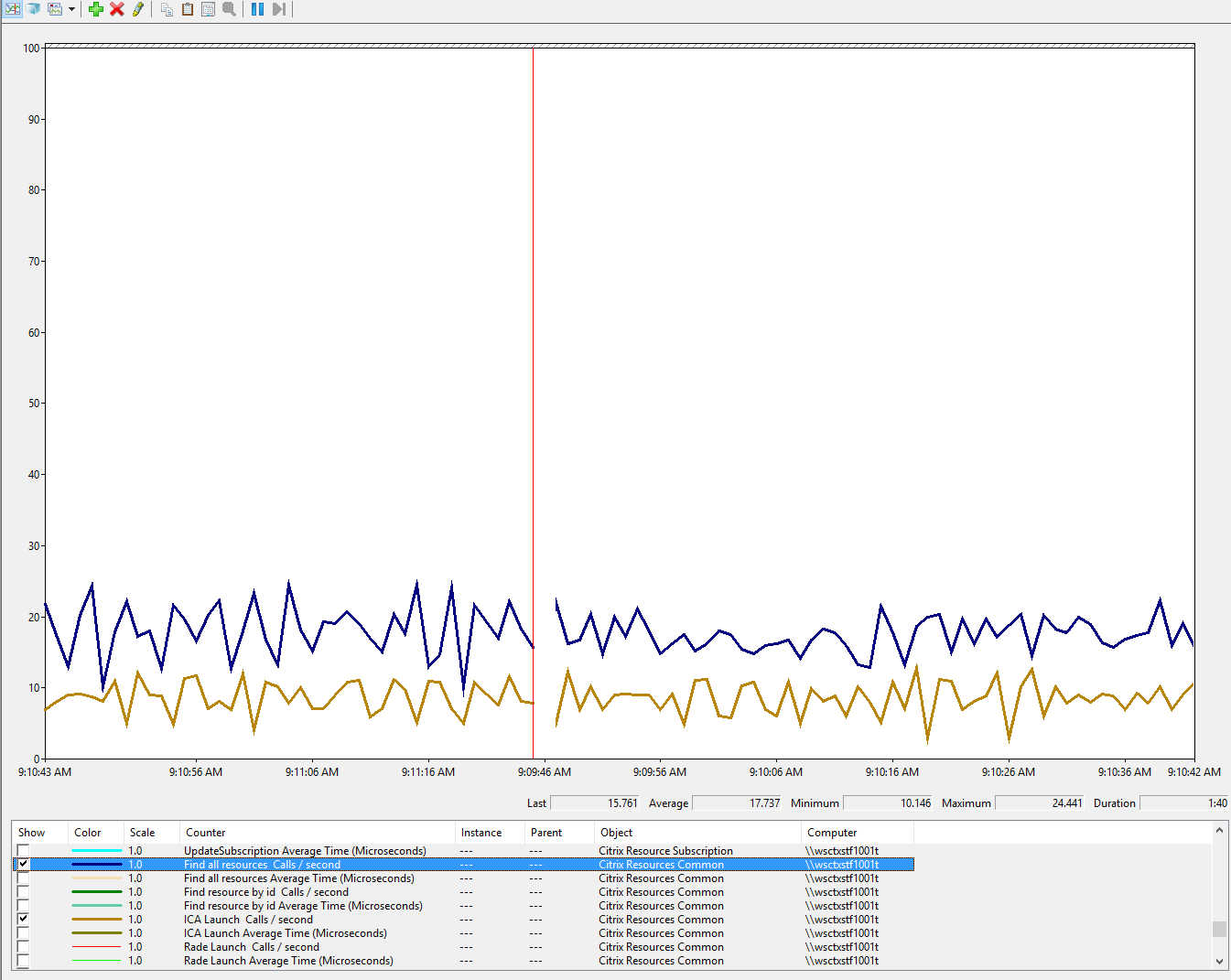1231x980 pixels.
Task: Click the red Delete counter X icon
Action: [x=117, y=9]
